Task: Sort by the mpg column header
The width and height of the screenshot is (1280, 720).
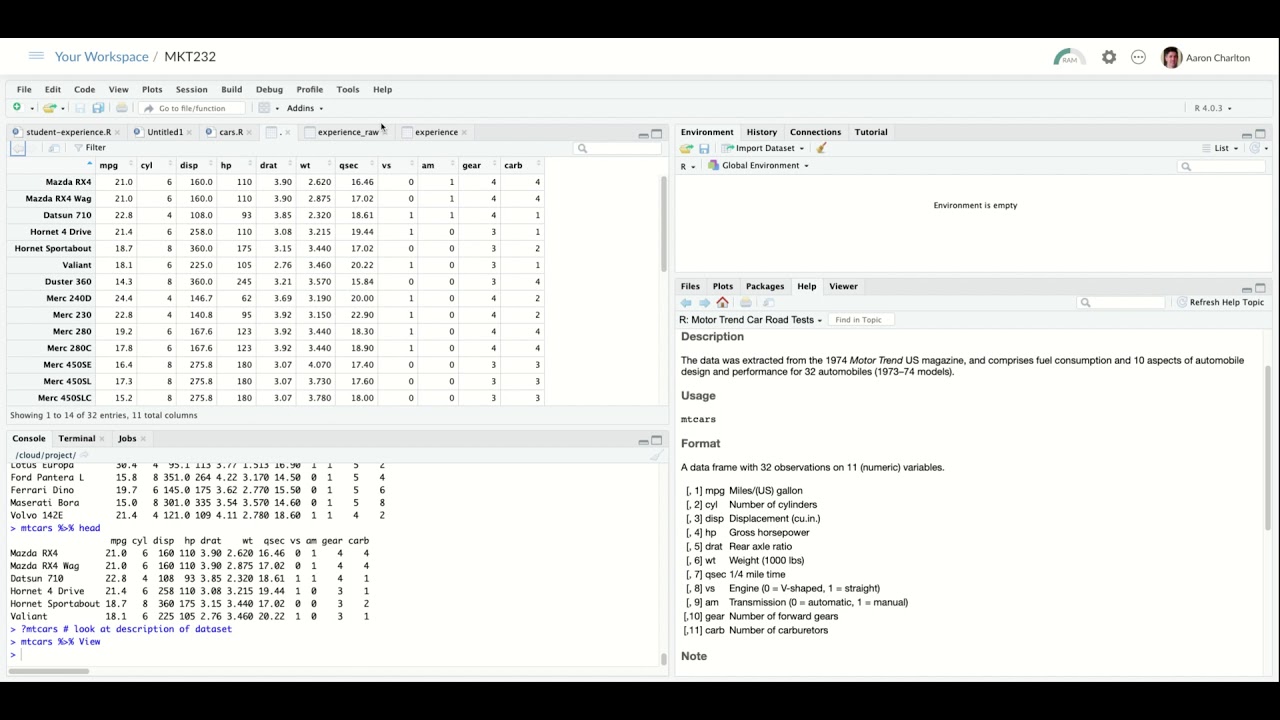Action: click(109, 165)
